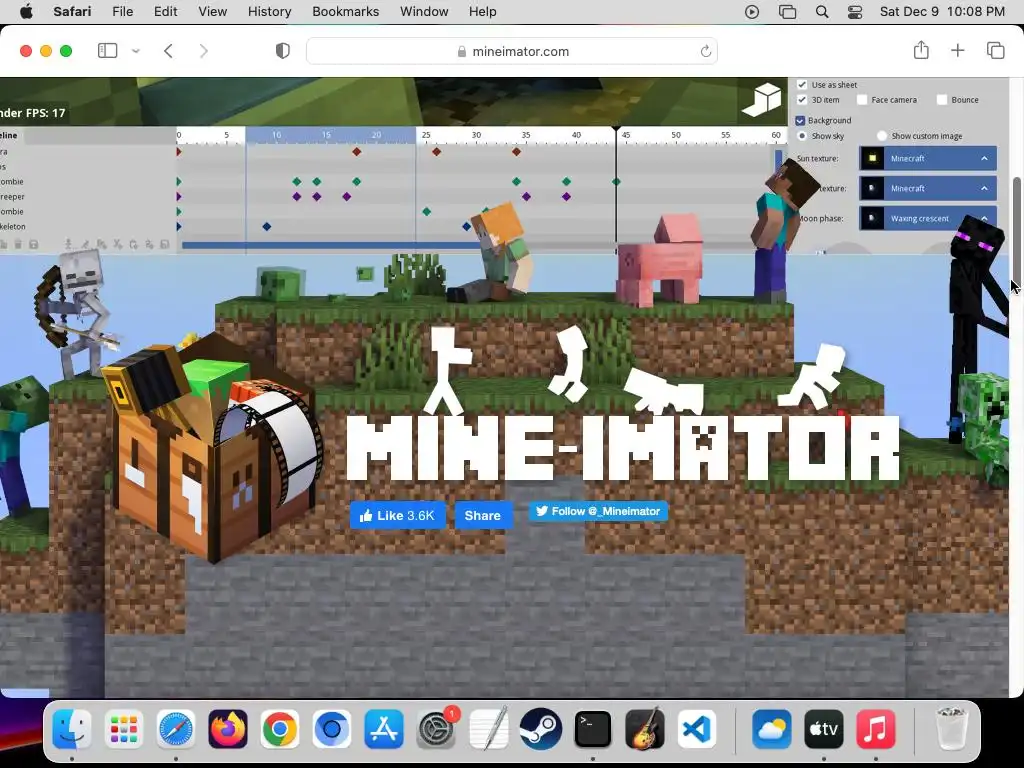Viewport: 1024px width, 768px height.
Task: Show the Safari tab overview
Action: click(995, 50)
